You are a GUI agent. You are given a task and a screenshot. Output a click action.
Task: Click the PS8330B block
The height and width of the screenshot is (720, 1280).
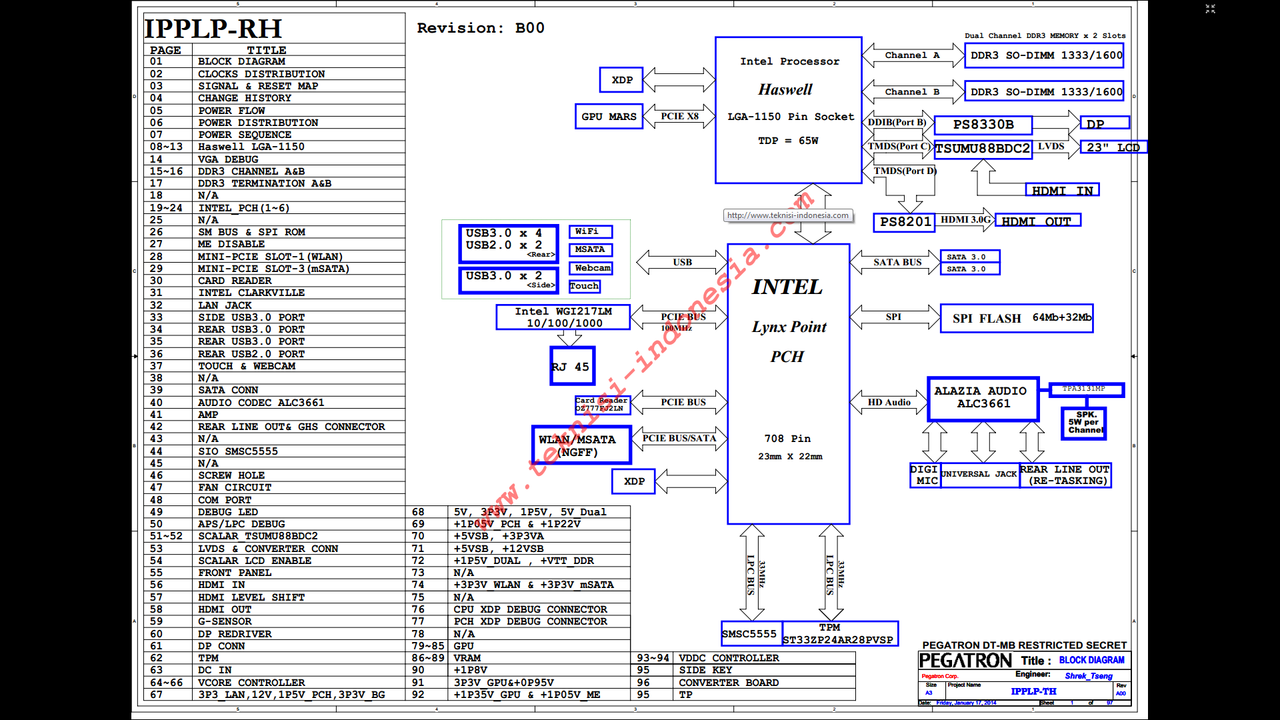[x=982, y=126]
